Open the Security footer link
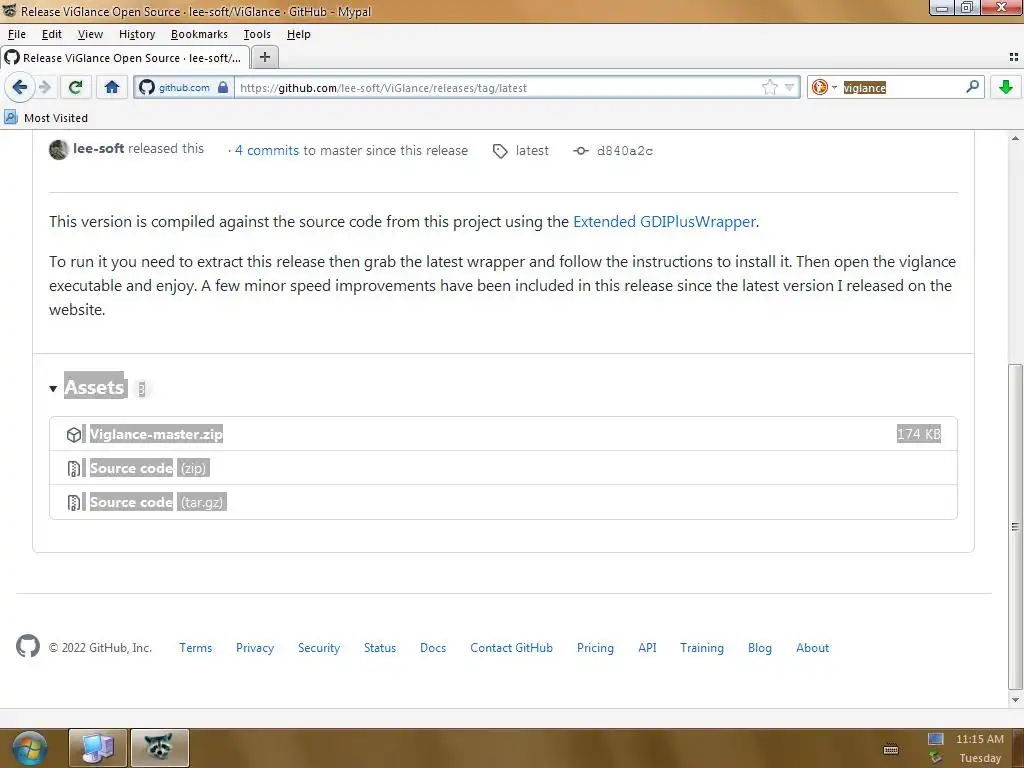 pos(319,648)
